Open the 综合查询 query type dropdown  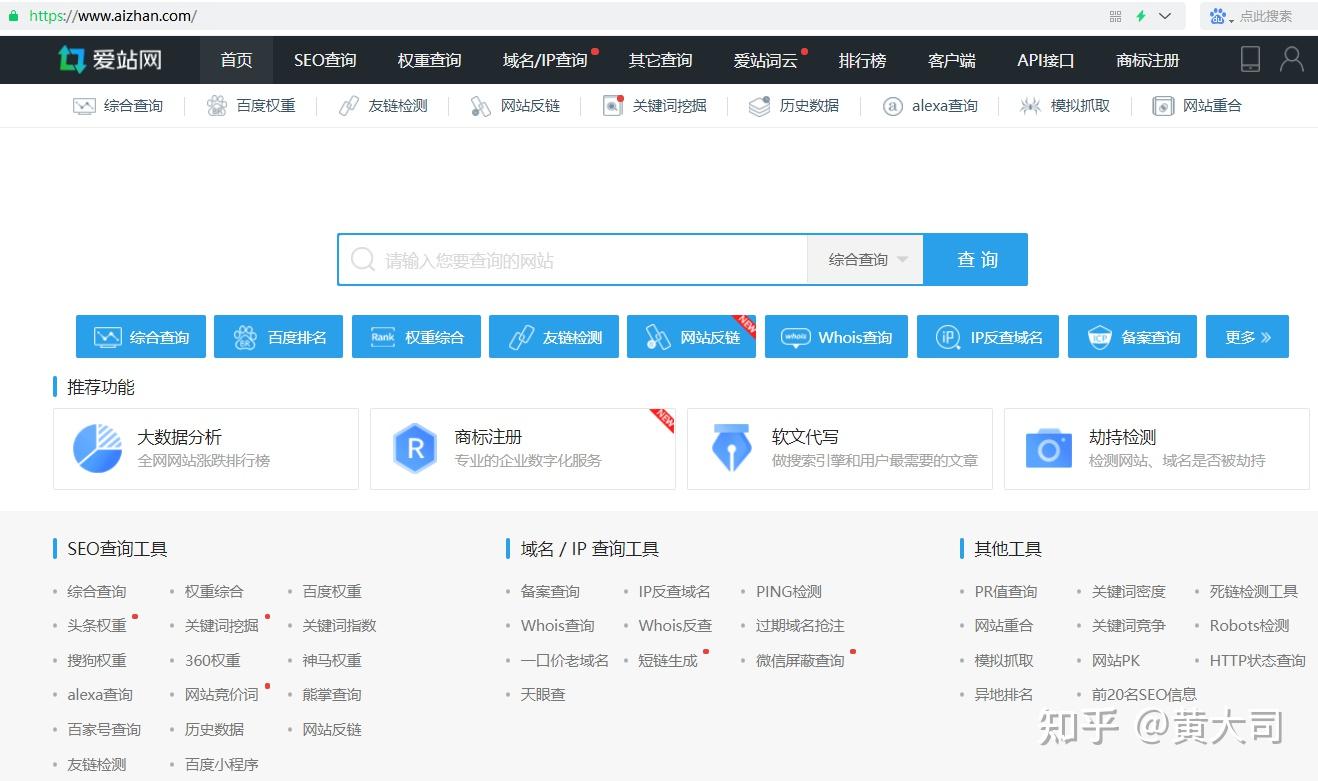[864, 259]
